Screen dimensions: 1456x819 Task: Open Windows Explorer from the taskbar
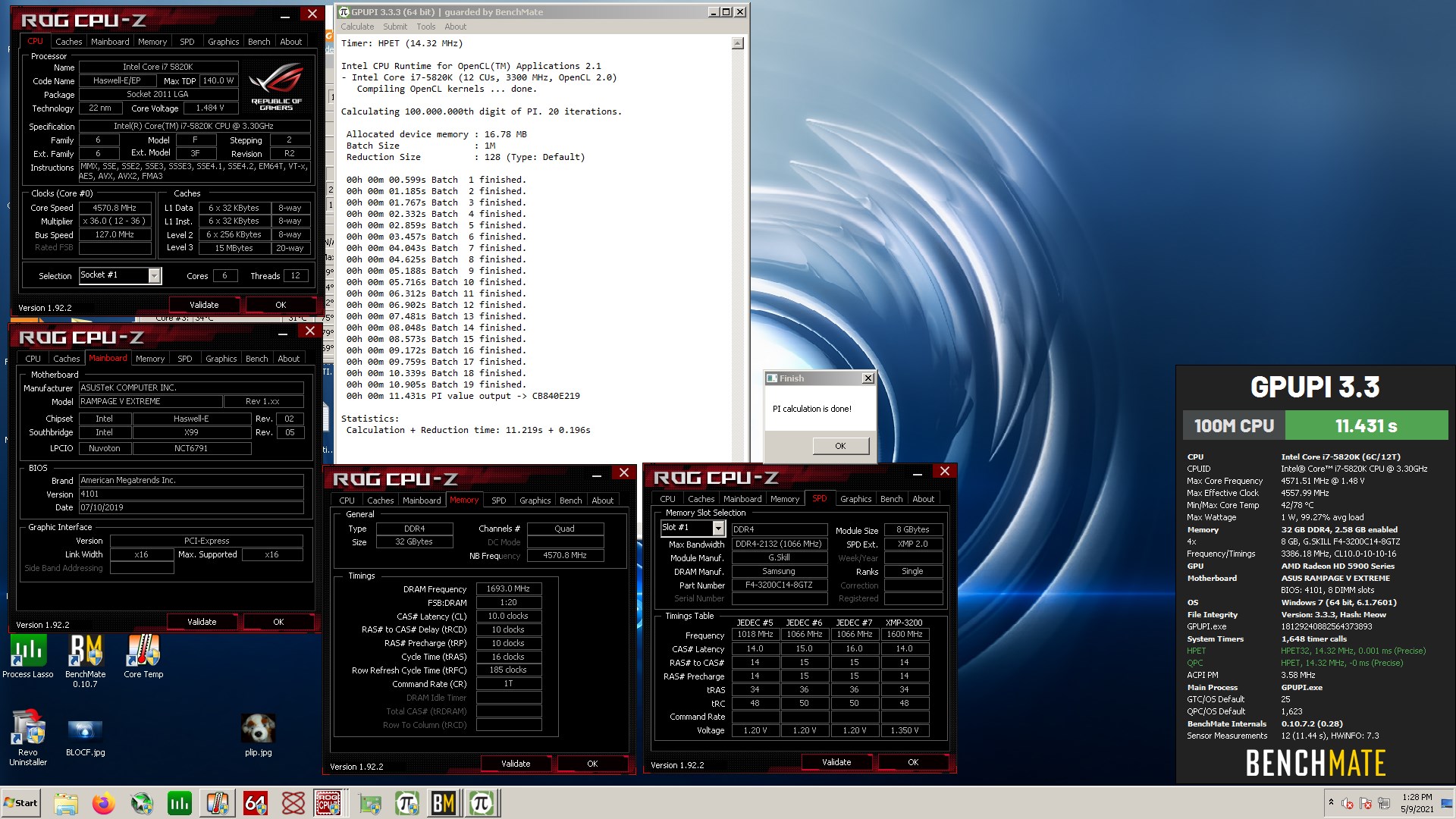(66, 803)
